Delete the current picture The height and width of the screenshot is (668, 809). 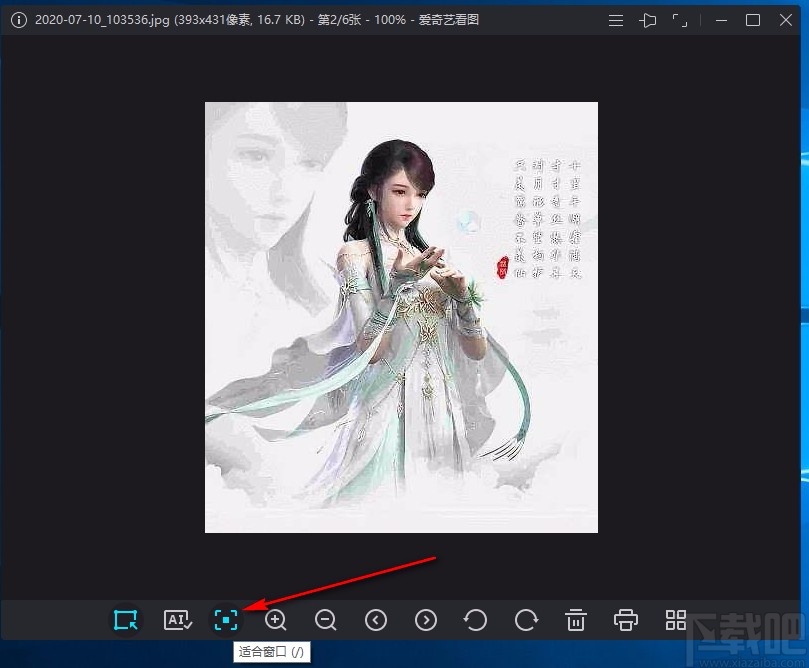tap(575, 620)
